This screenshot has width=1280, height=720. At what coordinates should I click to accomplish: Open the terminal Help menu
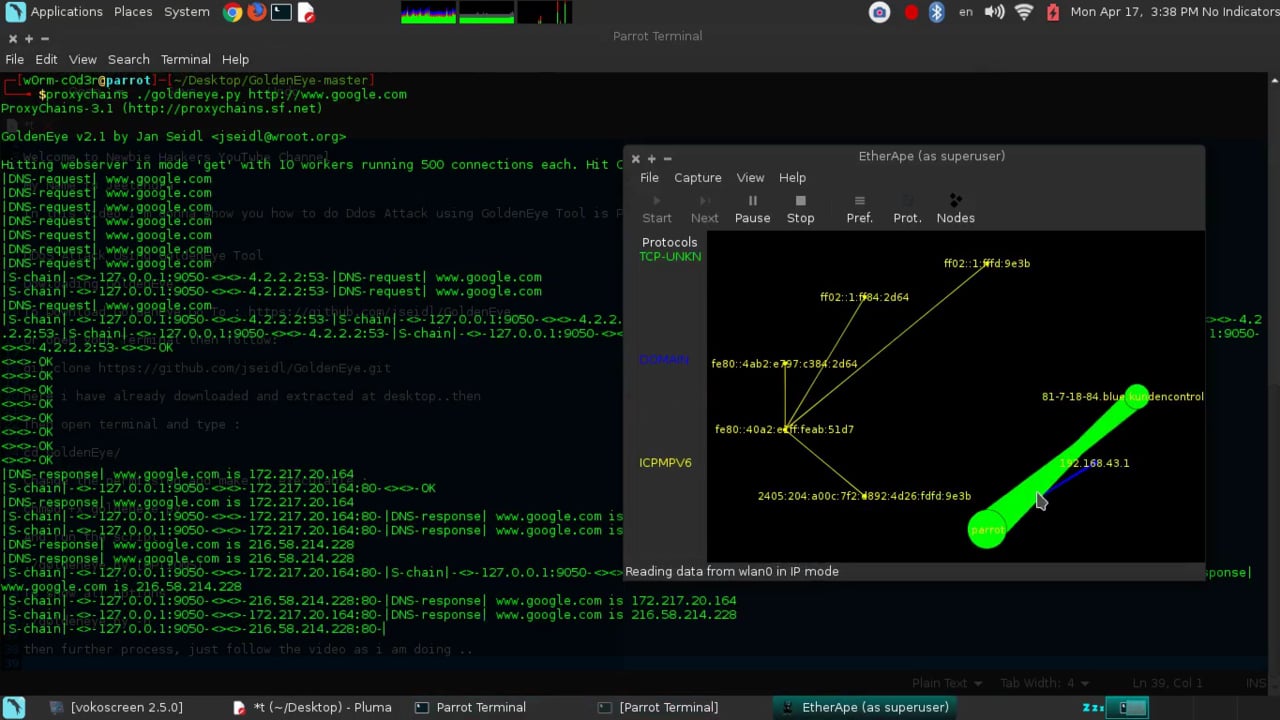235,59
